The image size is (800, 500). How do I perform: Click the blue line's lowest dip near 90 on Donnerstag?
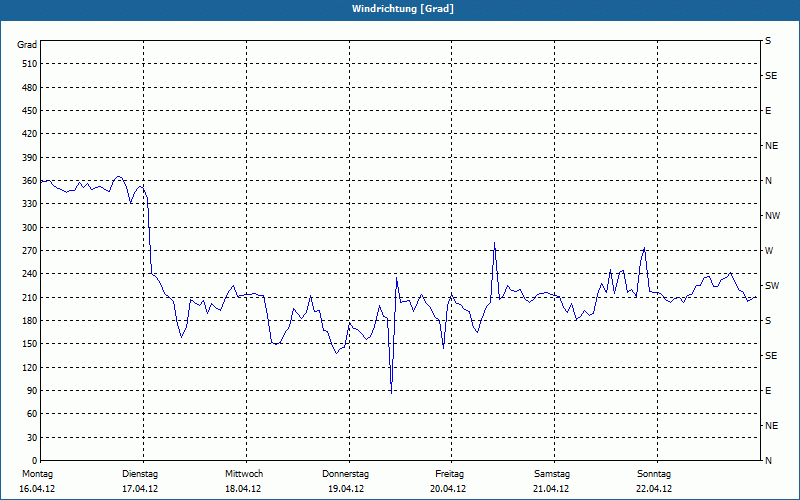[391, 393]
